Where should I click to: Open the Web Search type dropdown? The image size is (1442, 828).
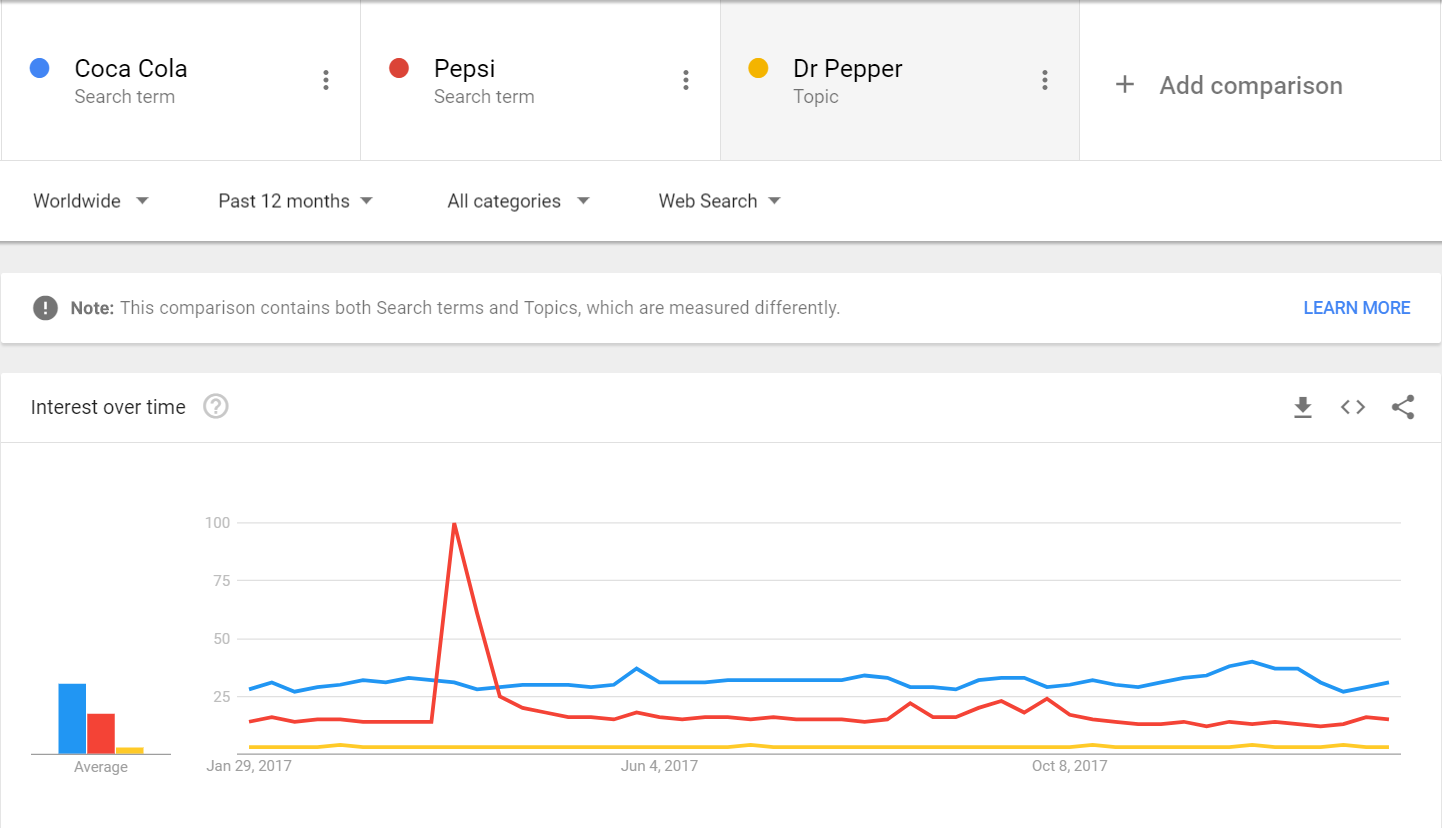point(719,201)
